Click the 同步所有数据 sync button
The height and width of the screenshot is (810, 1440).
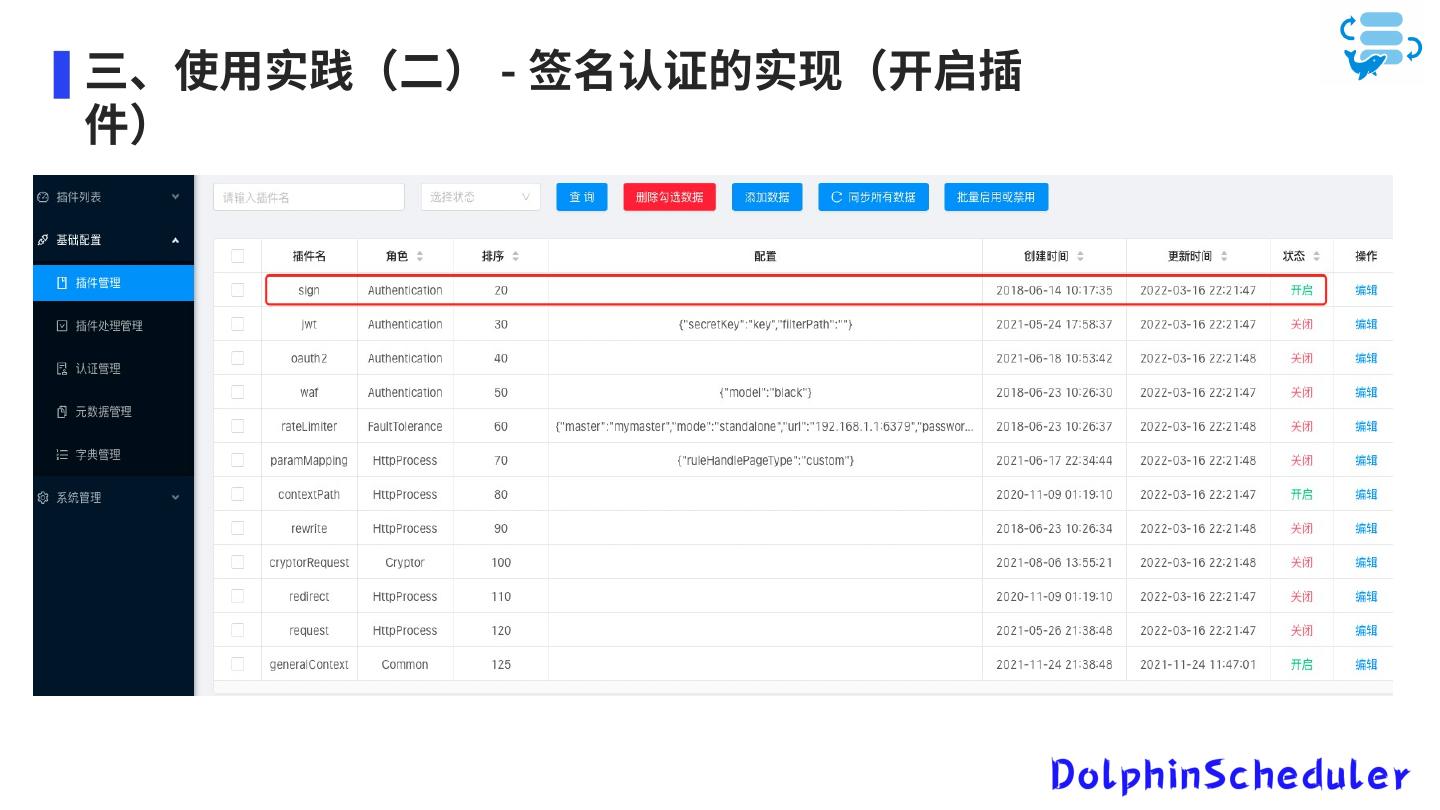pyautogui.click(x=873, y=197)
